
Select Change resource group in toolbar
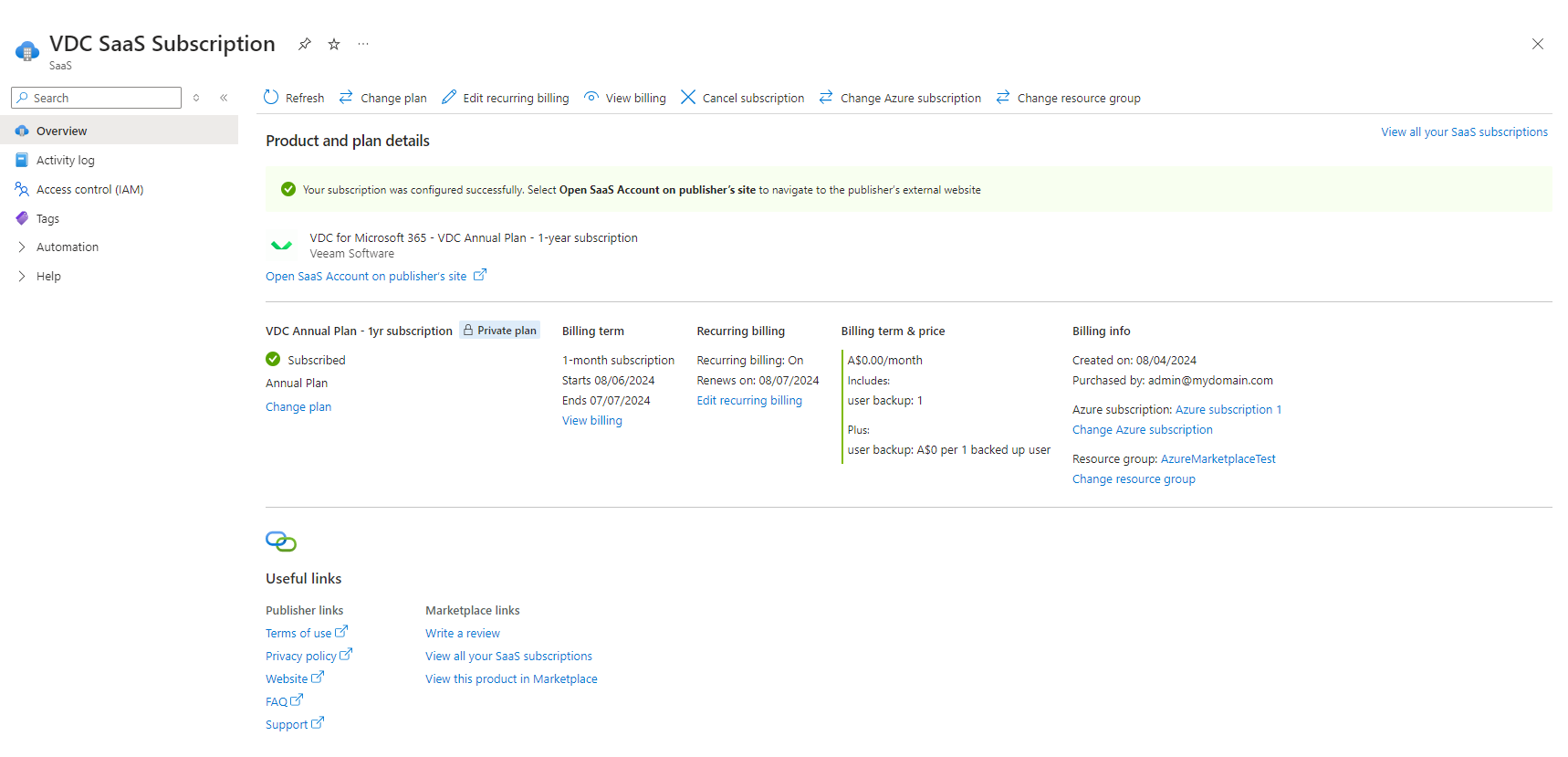[x=1068, y=98]
